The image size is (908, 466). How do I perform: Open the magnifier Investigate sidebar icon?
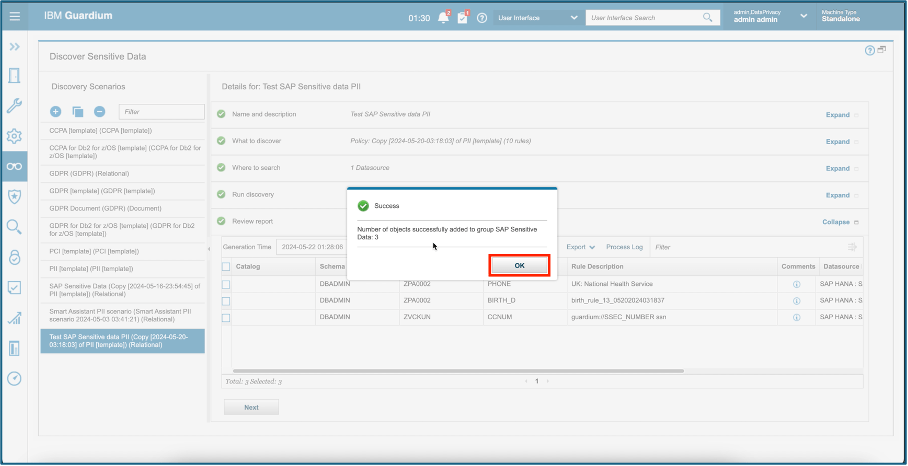coord(14,227)
